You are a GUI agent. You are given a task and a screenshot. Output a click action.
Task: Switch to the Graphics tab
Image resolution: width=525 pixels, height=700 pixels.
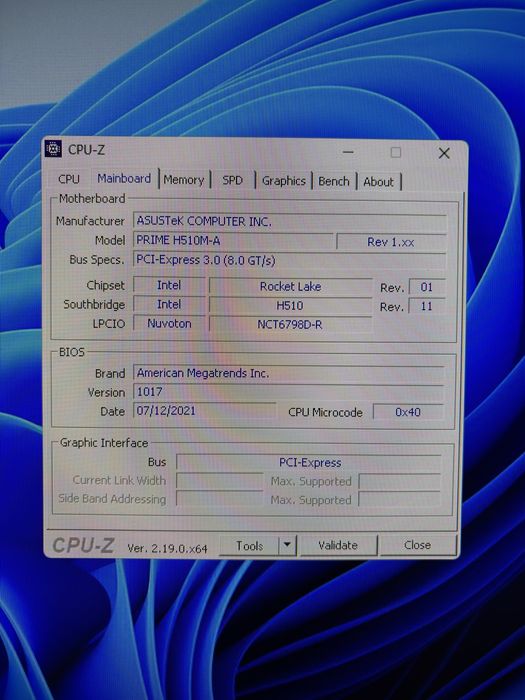283,181
